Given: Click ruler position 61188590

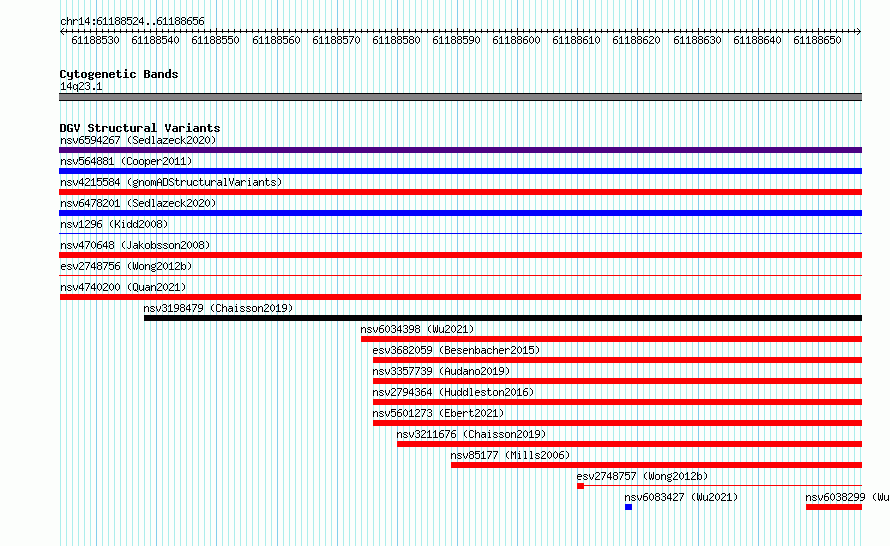Looking at the screenshot, I should point(456,40).
